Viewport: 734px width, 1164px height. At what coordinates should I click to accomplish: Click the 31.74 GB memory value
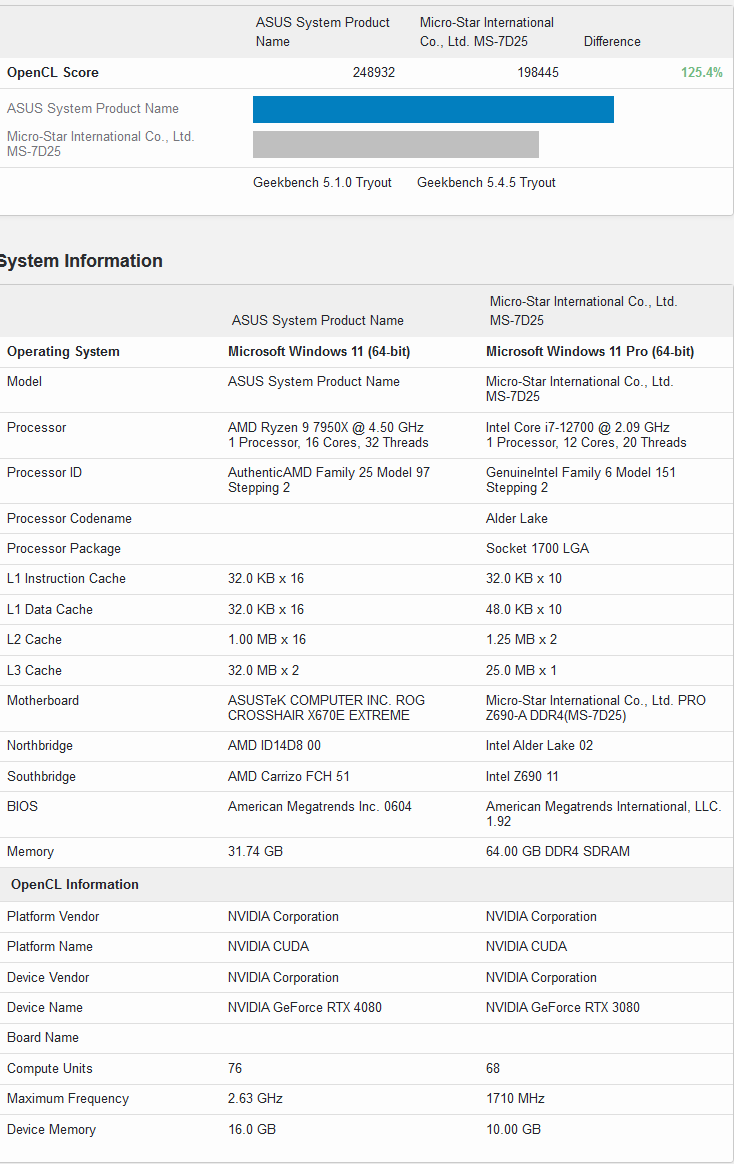(x=255, y=851)
